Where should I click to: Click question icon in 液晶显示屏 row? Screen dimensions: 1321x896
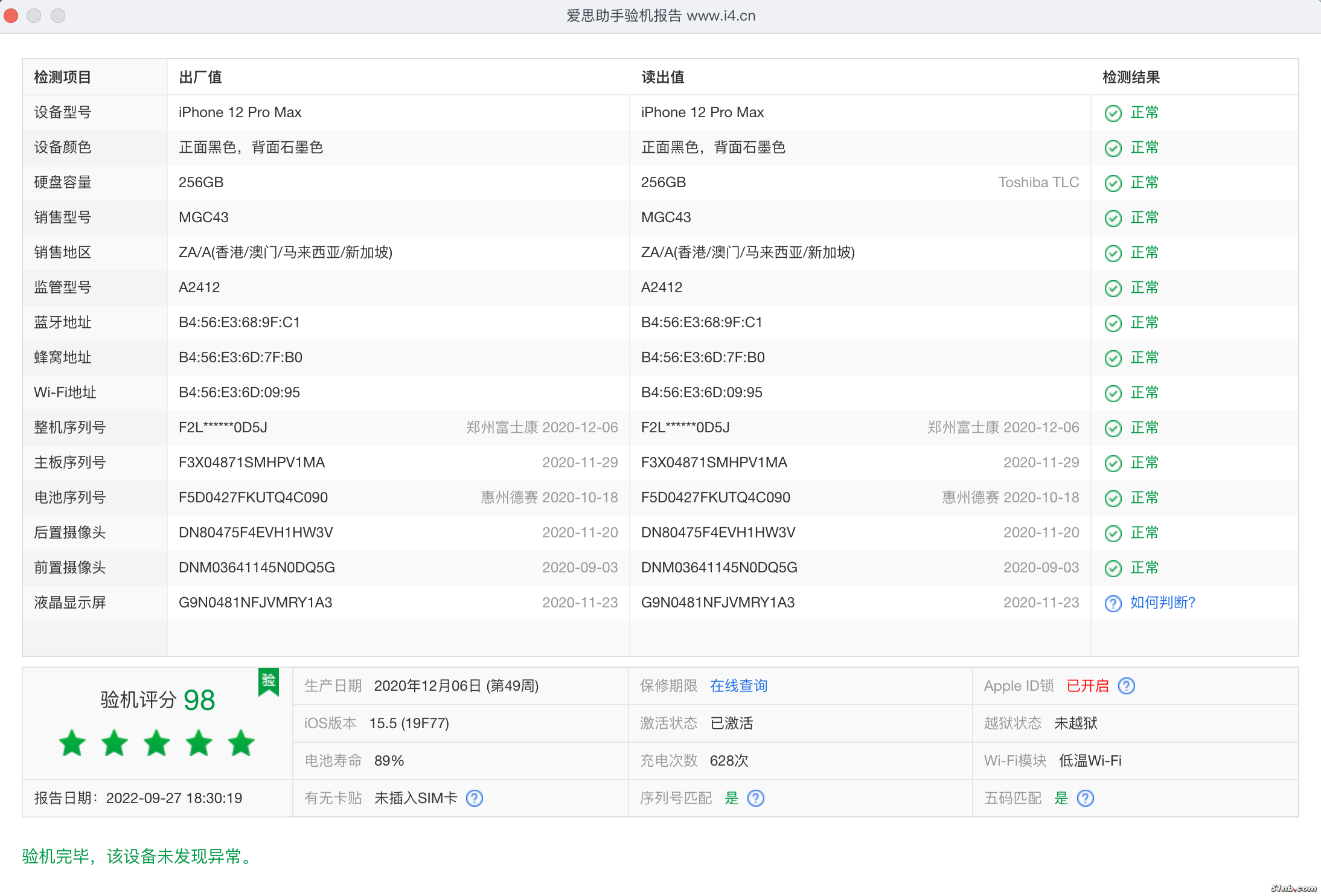click(x=1113, y=603)
